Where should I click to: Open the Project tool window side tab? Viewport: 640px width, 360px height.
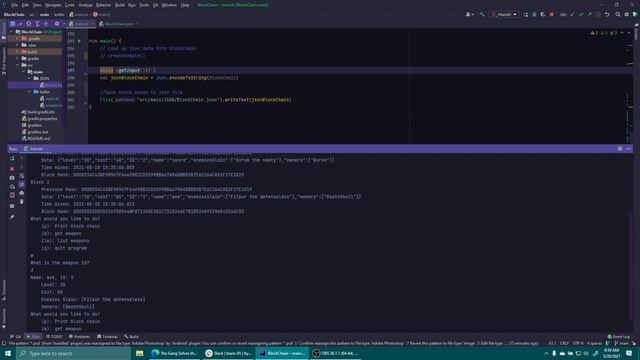point(4,31)
